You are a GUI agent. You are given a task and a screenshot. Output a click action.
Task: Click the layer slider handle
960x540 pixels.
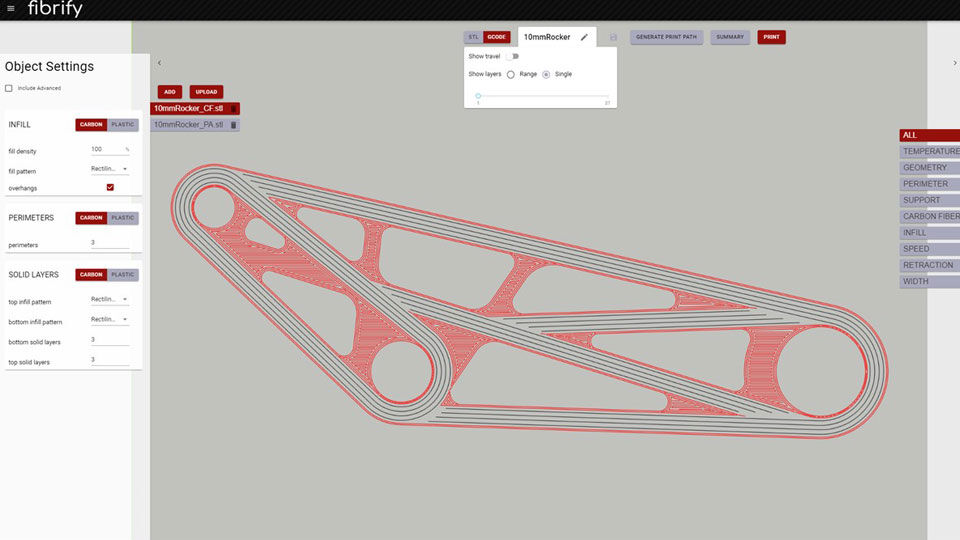[x=478, y=96]
